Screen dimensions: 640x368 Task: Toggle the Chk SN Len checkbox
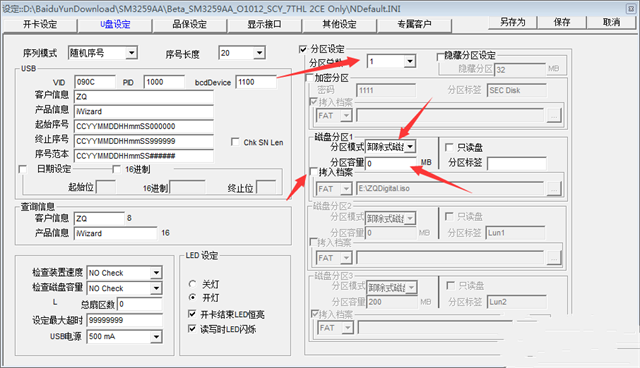pos(235,142)
